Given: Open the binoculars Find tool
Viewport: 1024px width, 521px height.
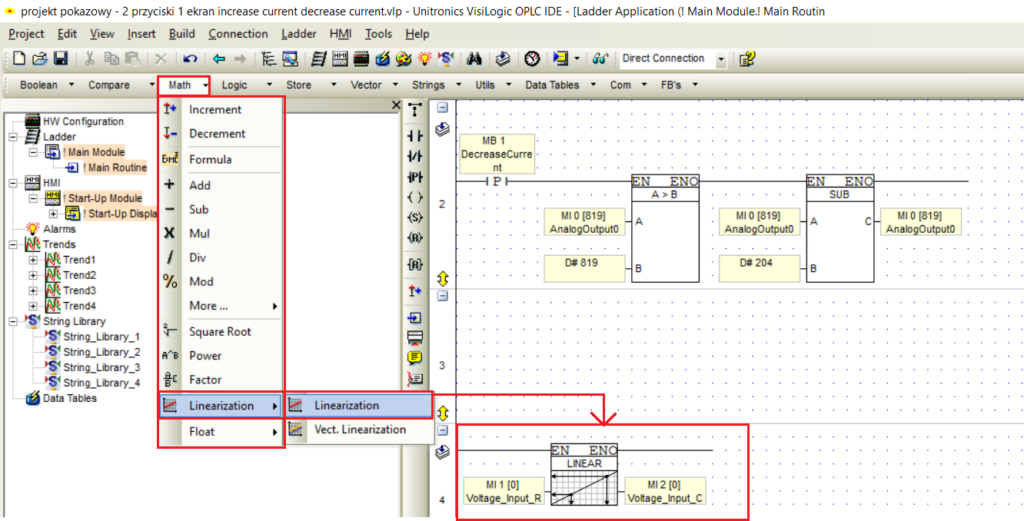Looking at the screenshot, I should tap(474, 59).
